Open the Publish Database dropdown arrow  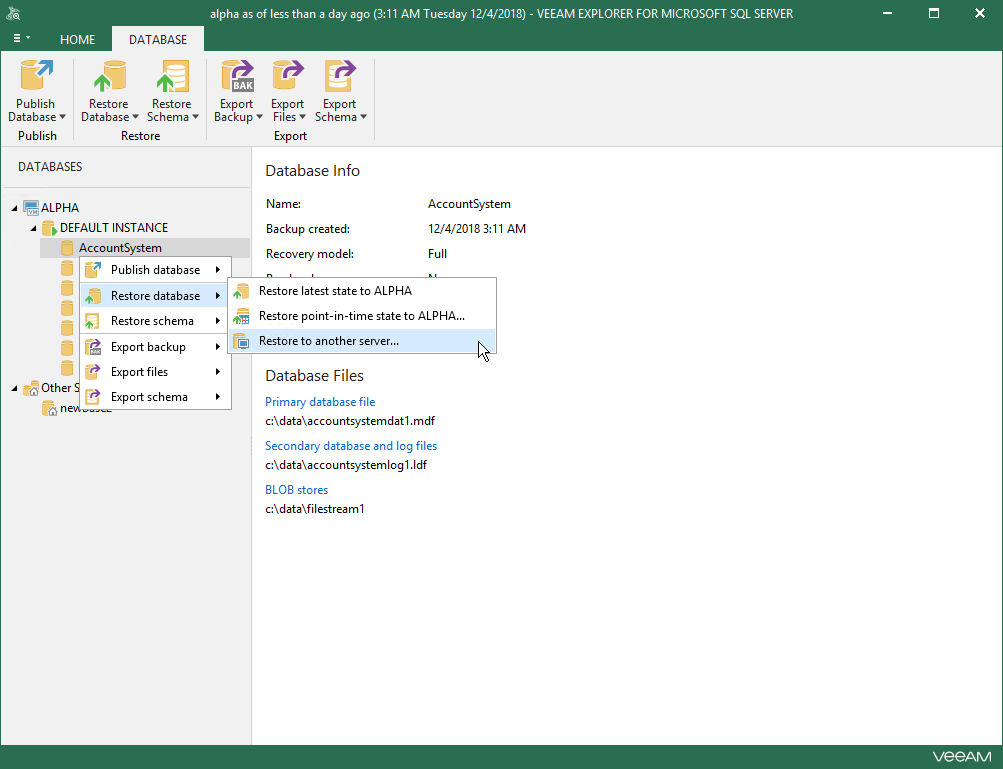click(x=63, y=117)
